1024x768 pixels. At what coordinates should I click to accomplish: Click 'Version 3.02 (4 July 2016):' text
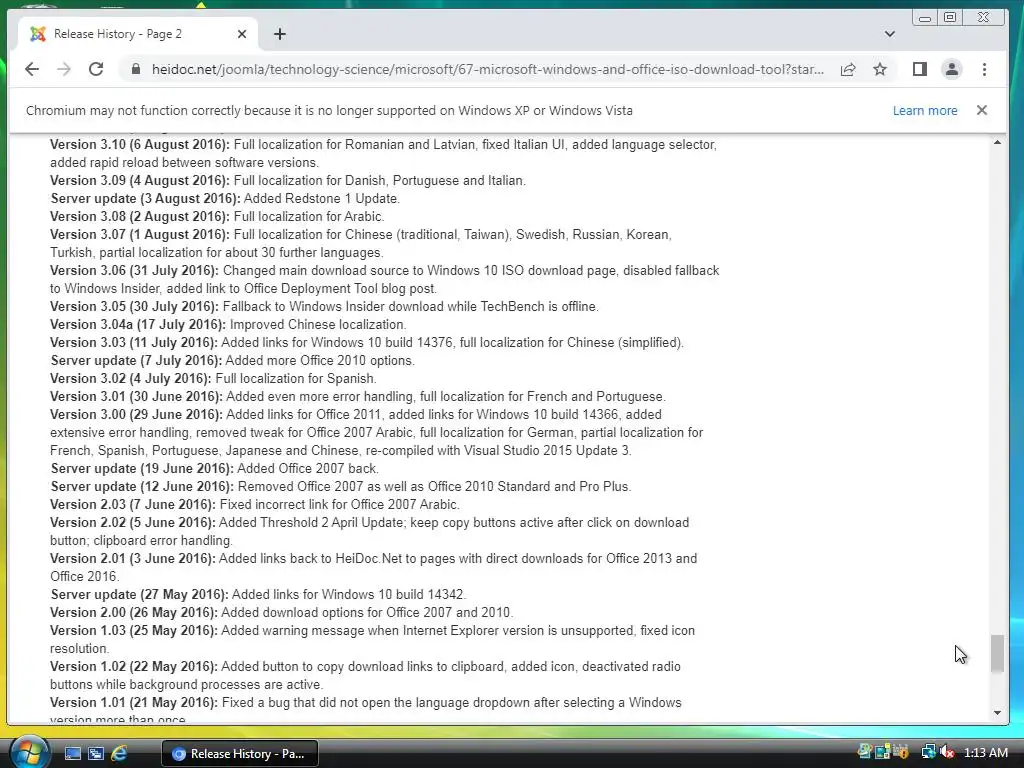pyautogui.click(x=131, y=379)
